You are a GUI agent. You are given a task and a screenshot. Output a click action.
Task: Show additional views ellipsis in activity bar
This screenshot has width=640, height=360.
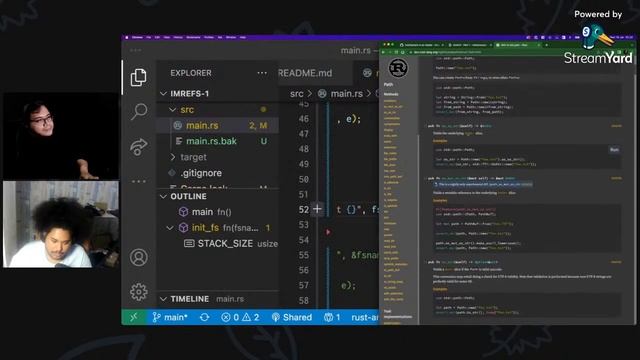139,181
